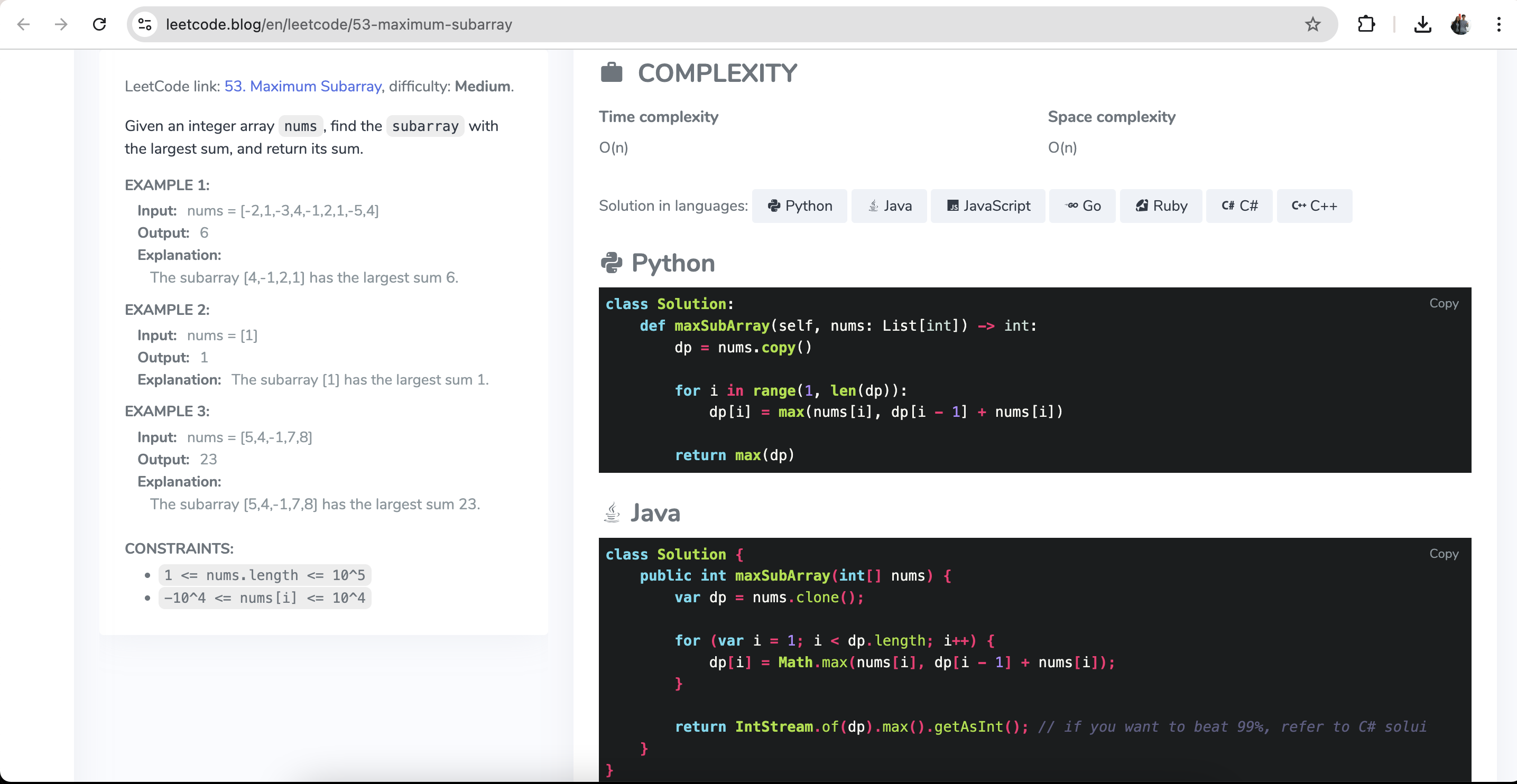Bookmark this page with the star
This screenshot has width=1517, height=784.
pos(1312,24)
